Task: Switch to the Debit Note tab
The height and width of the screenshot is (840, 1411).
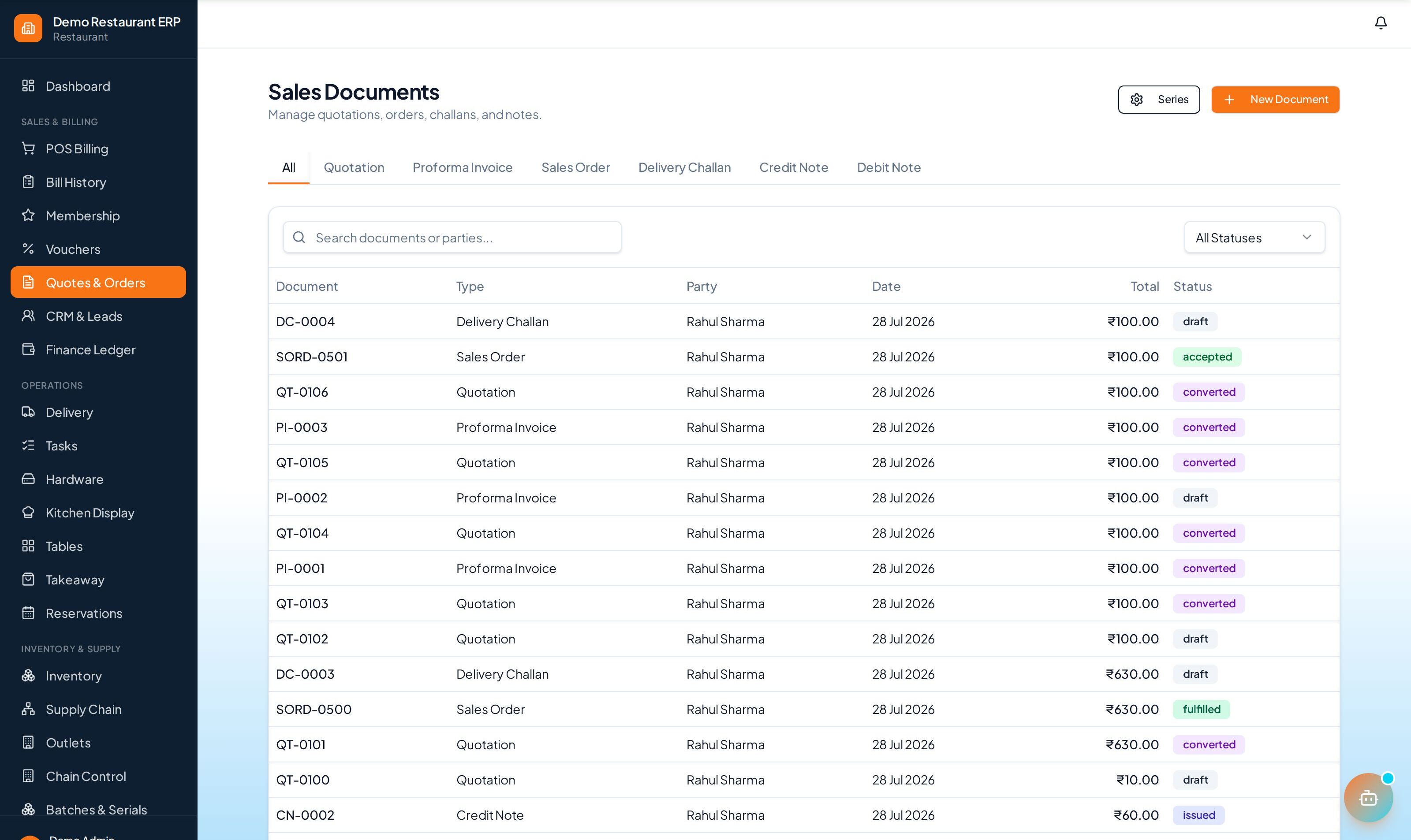Action: (x=888, y=167)
